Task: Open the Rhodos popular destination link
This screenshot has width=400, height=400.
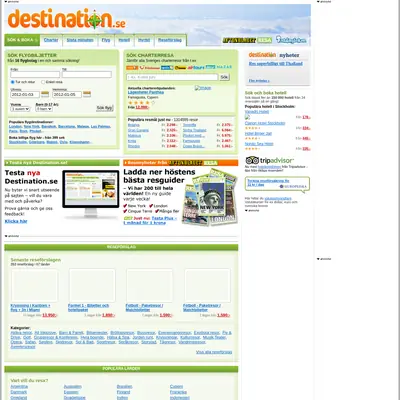Action: pos(134,146)
